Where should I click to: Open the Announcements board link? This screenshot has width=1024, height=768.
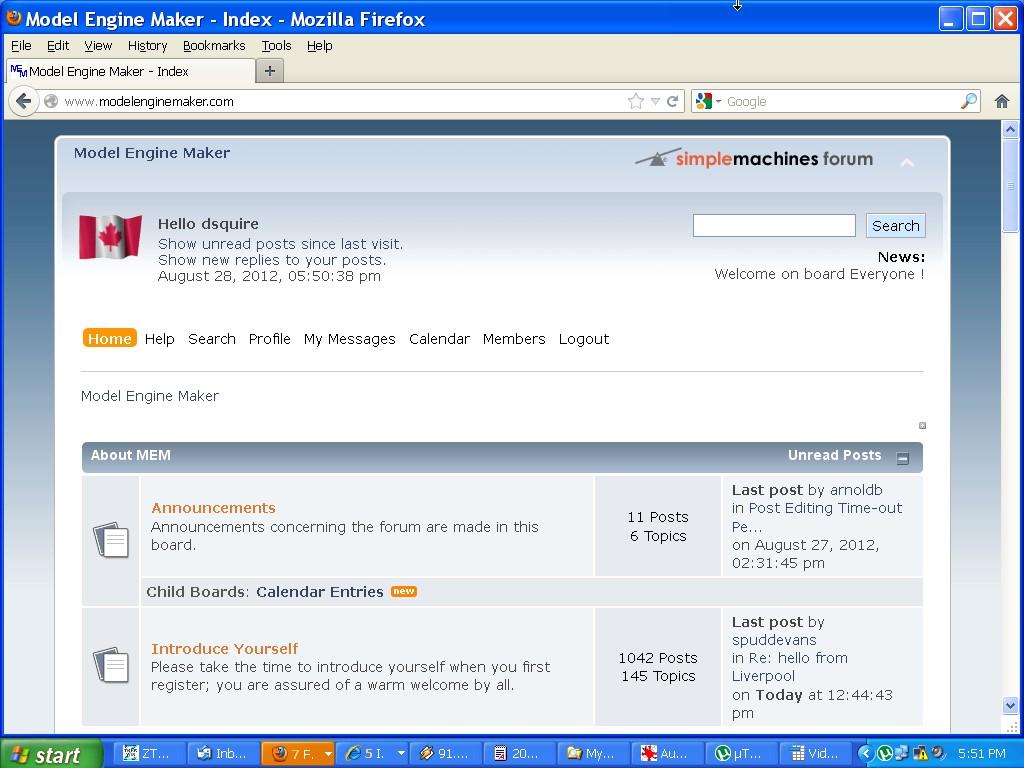coord(214,507)
